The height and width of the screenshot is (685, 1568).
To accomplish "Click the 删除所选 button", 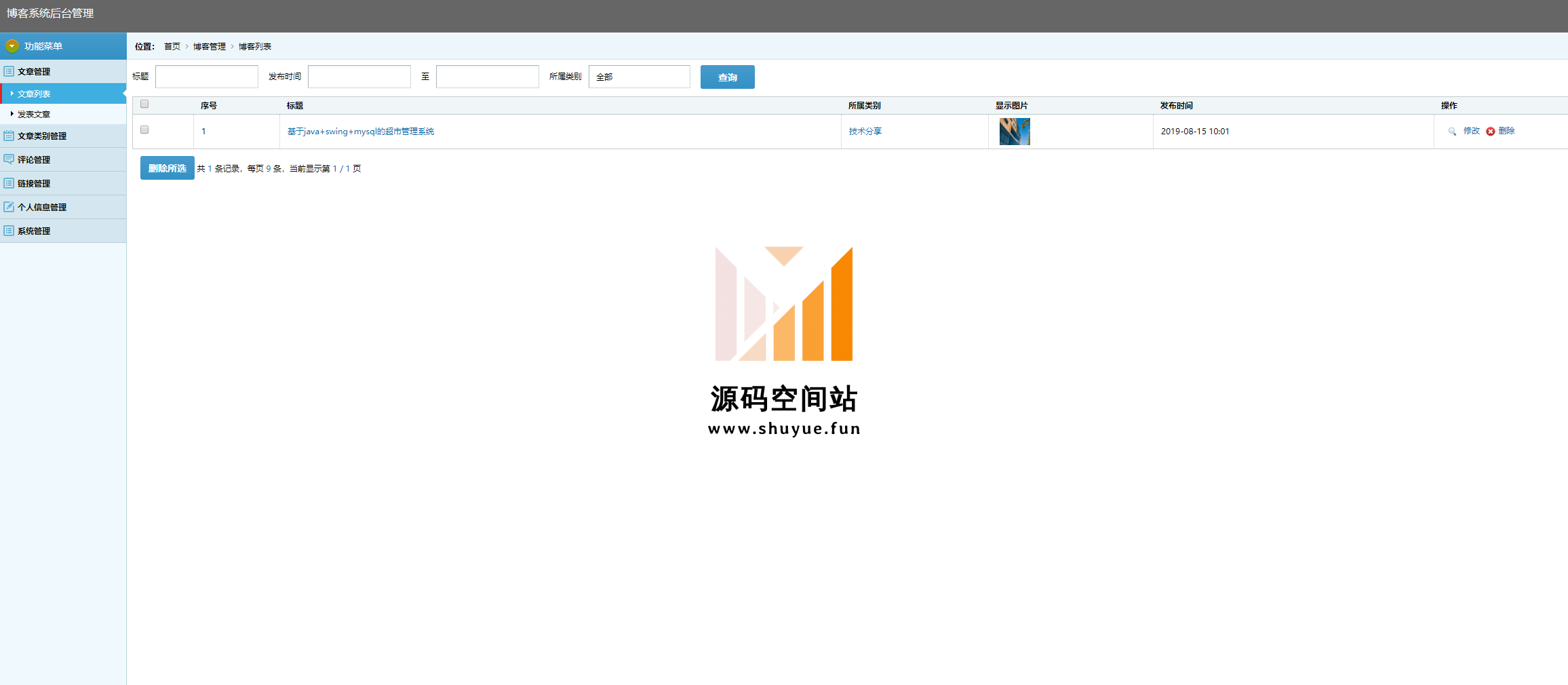I will tap(168, 168).
